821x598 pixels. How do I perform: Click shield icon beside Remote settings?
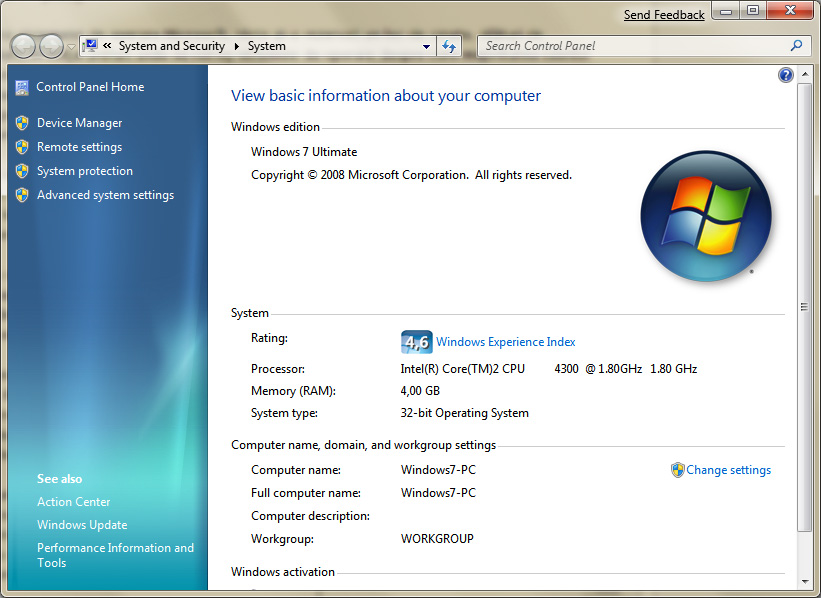(22, 147)
